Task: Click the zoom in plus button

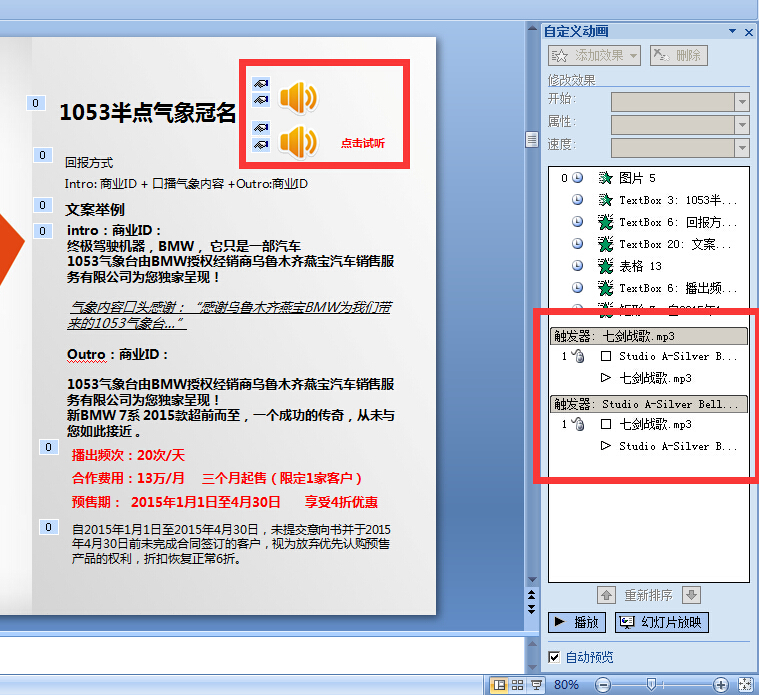Action: point(721,685)
